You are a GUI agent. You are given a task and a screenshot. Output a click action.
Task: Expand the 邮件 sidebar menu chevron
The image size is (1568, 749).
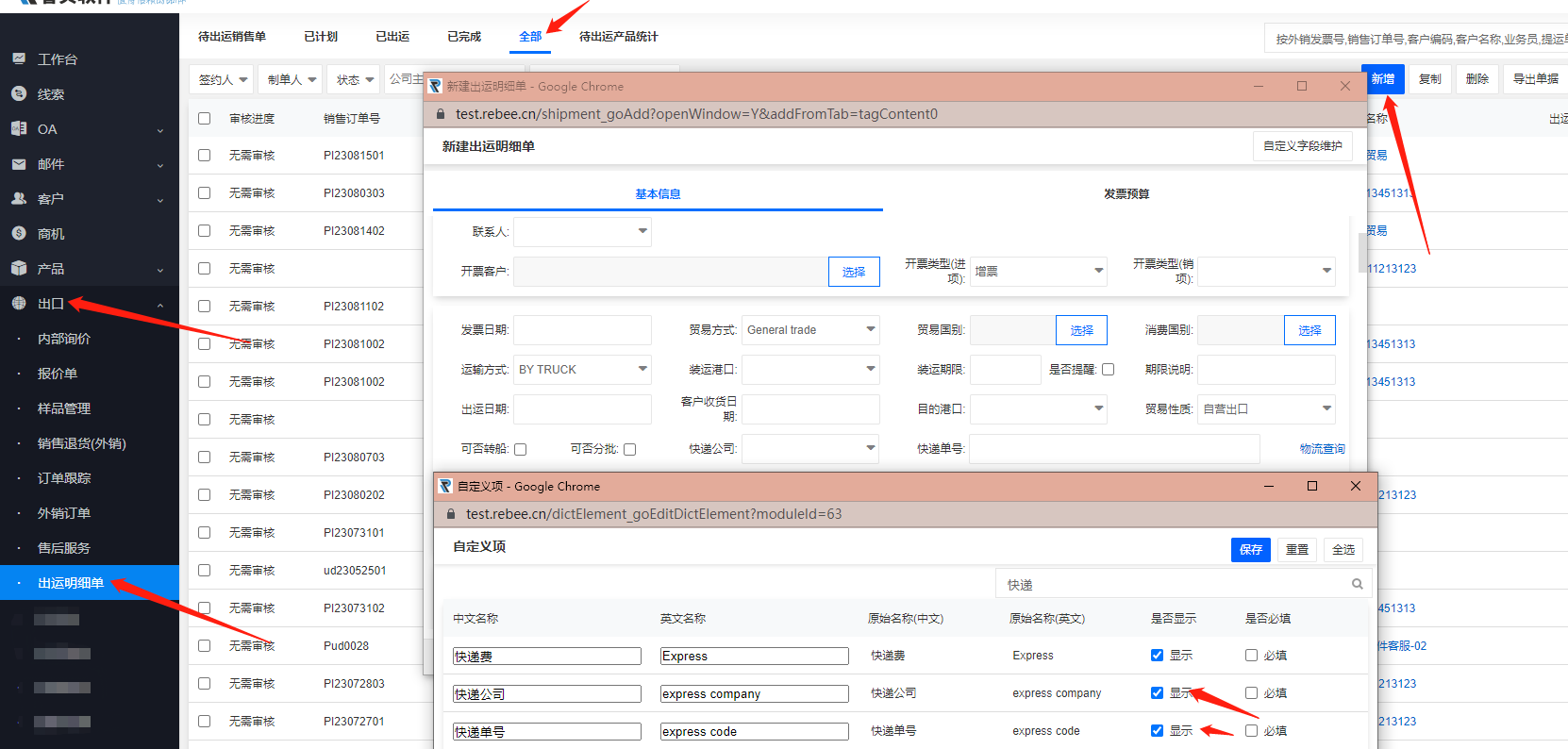160,165
